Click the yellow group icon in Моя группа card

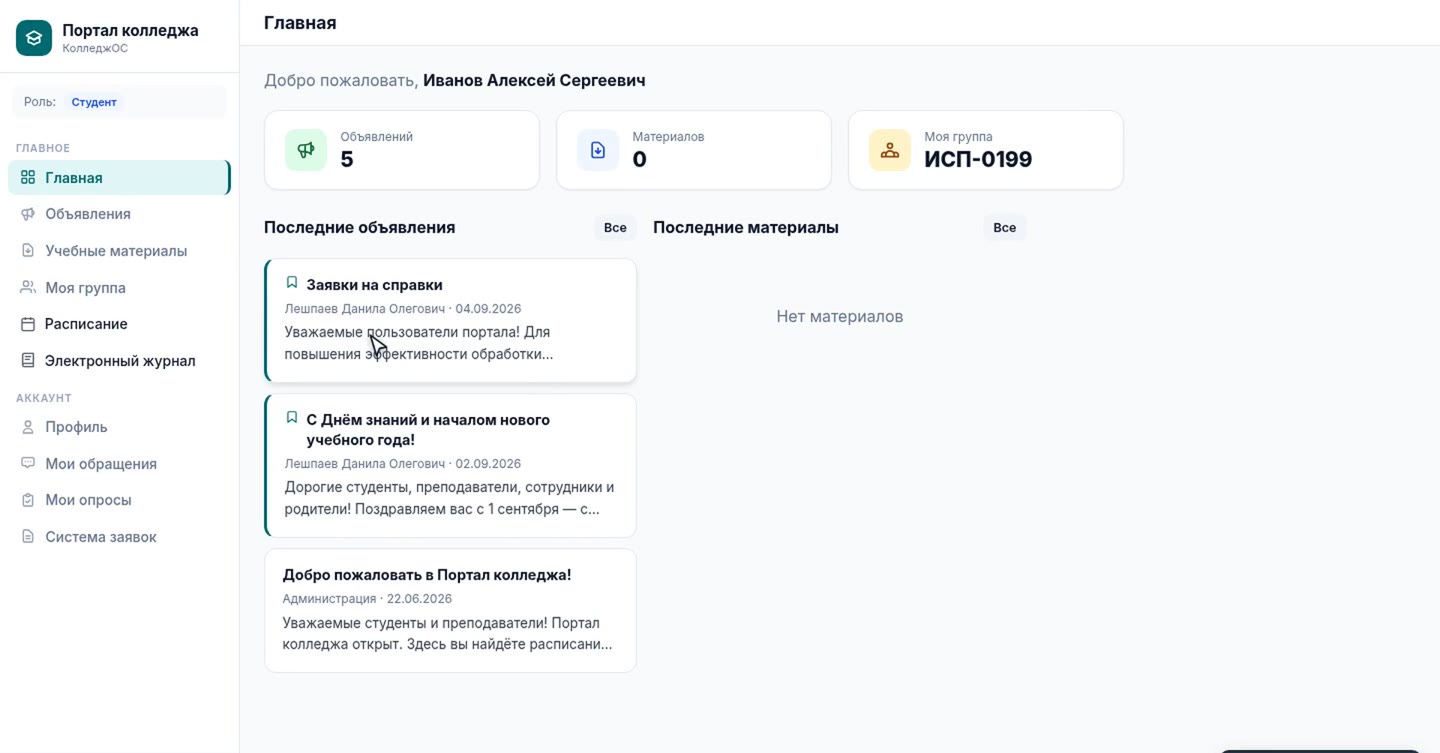(x=890, y=150)
